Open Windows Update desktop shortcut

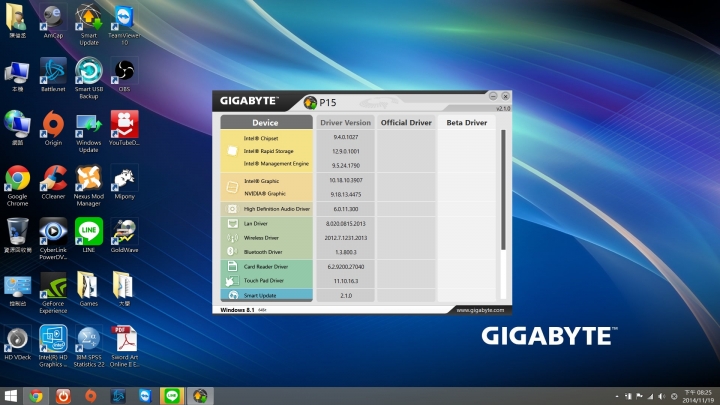tap(89, 132)
